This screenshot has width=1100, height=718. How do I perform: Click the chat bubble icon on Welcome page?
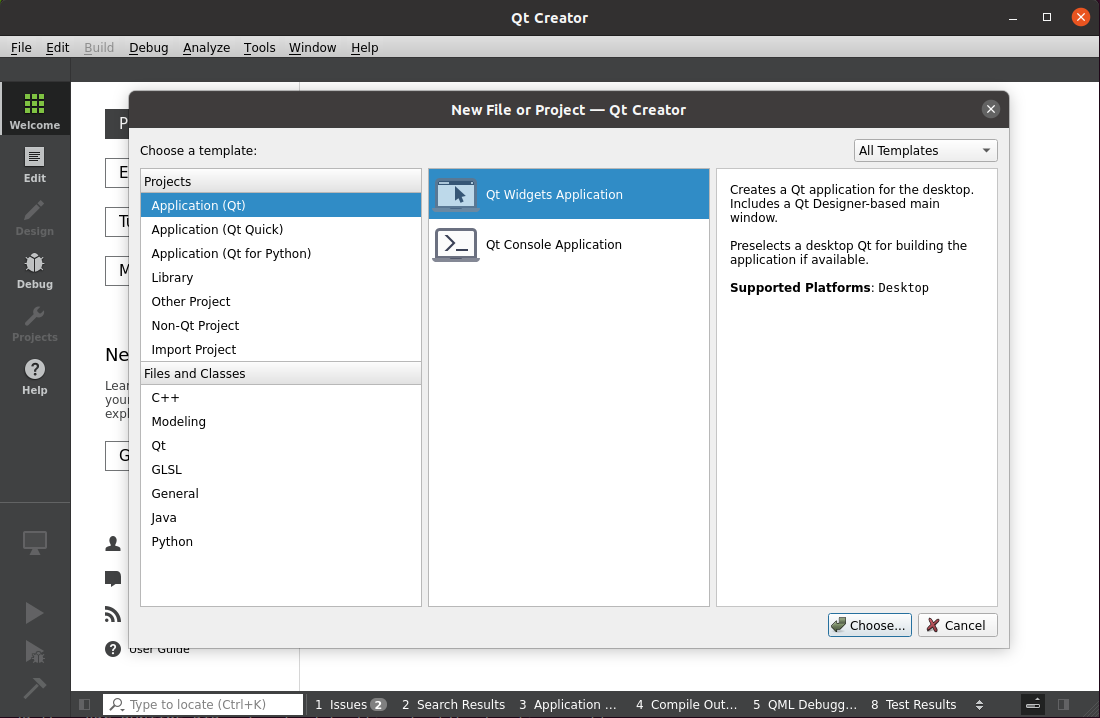pos(113,578)
